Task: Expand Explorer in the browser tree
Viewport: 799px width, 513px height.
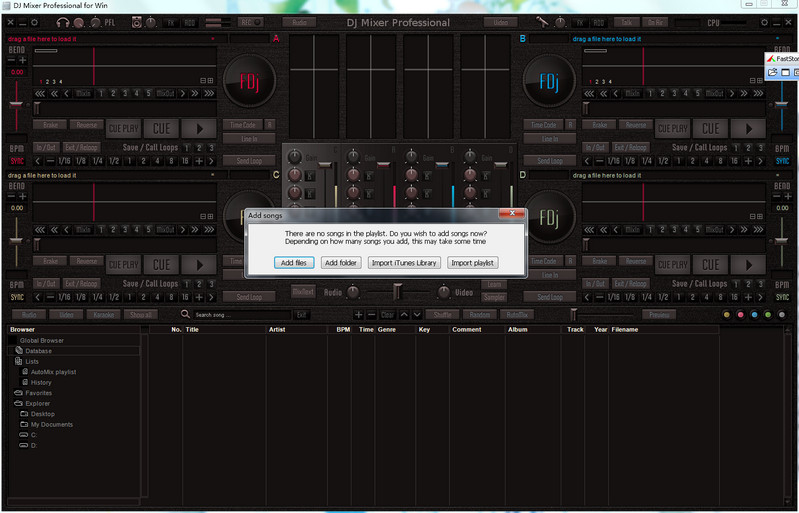Action: pos(38,403)
